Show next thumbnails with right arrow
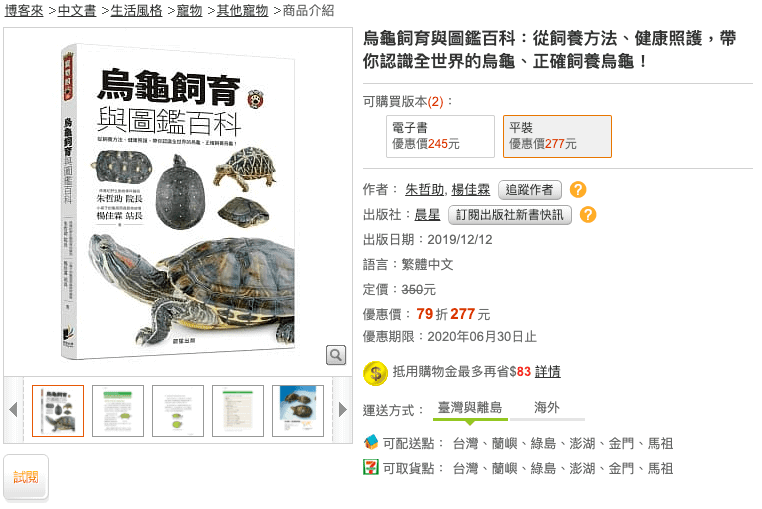762x509 pixels. [x=343, y=410]
